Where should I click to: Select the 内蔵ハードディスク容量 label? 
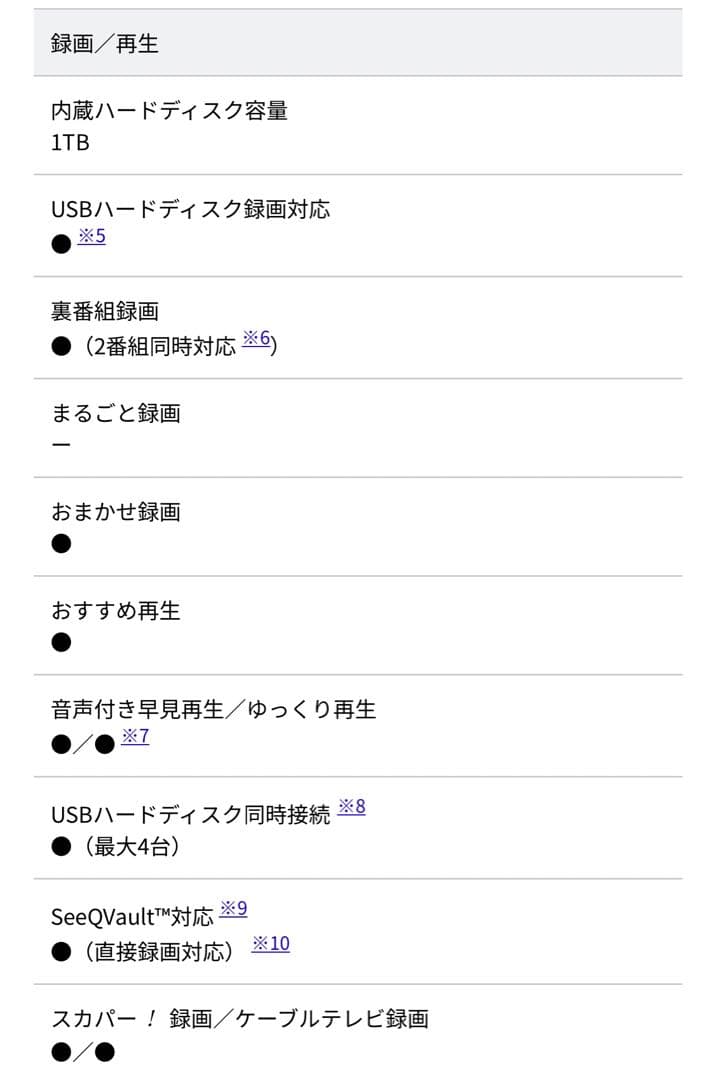169,111
